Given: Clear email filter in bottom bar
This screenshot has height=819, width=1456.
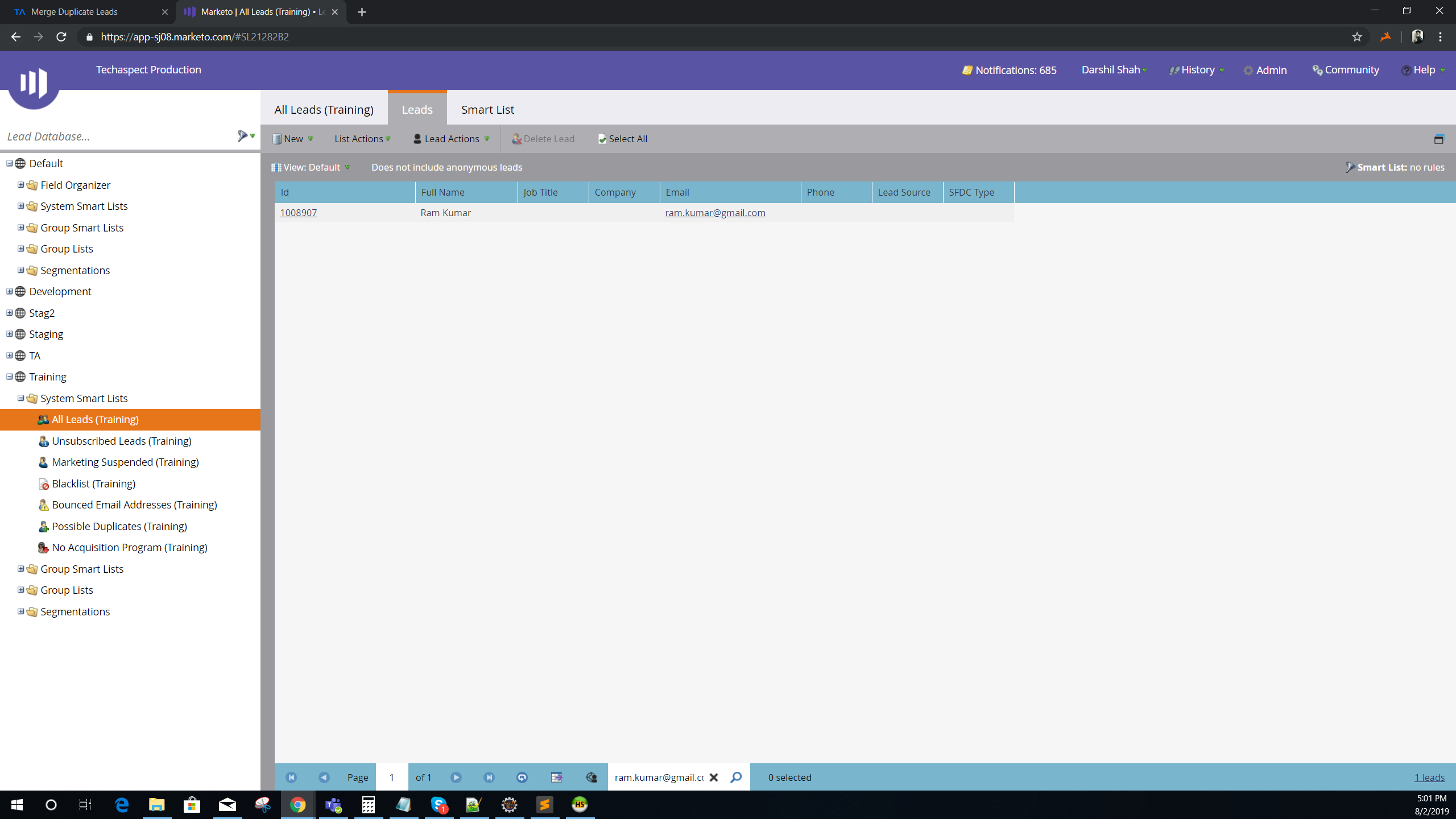Looking at the screenshot, I should point(714,777).
